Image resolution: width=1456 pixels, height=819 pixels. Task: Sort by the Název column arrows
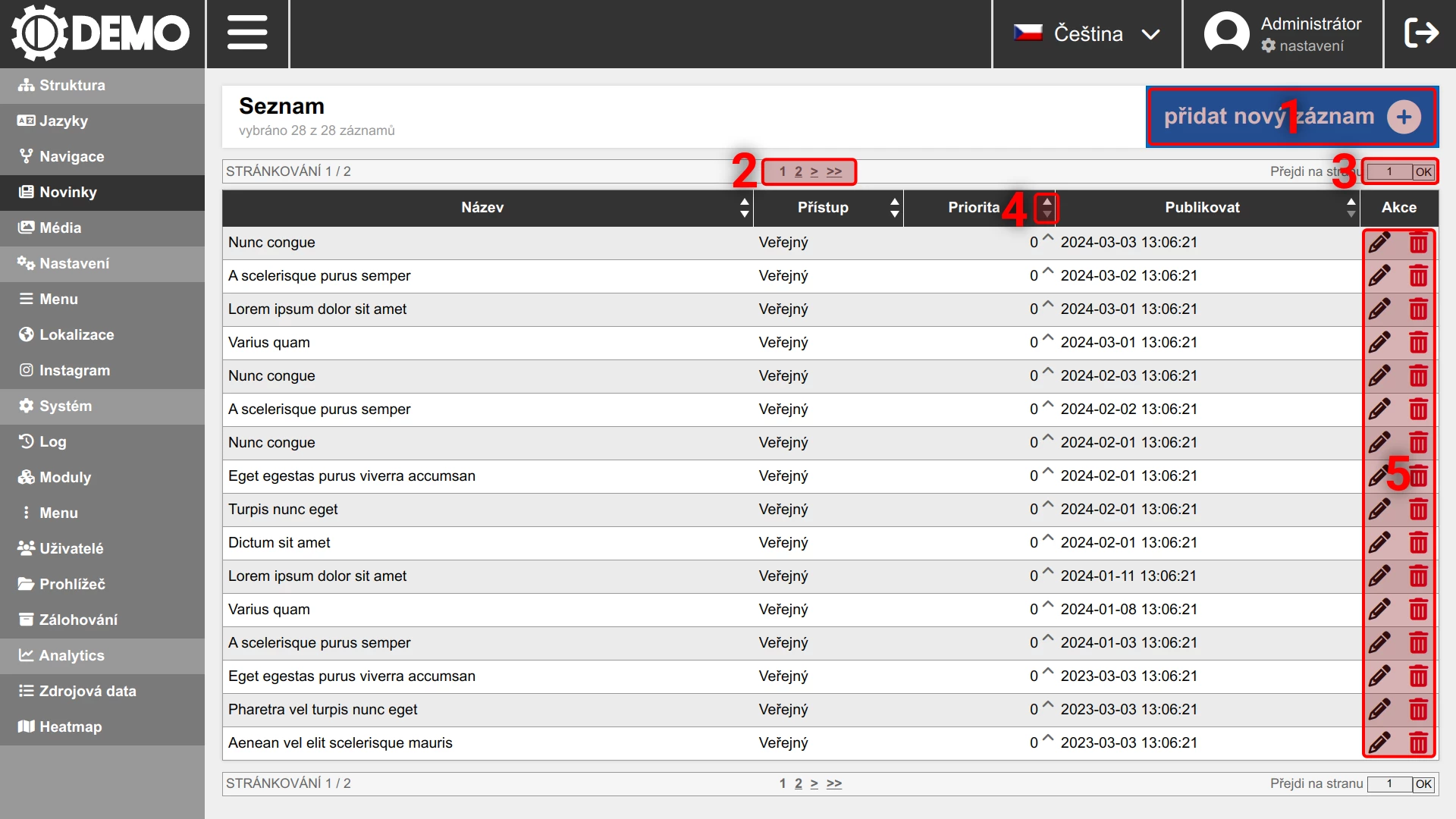[744, 207]
